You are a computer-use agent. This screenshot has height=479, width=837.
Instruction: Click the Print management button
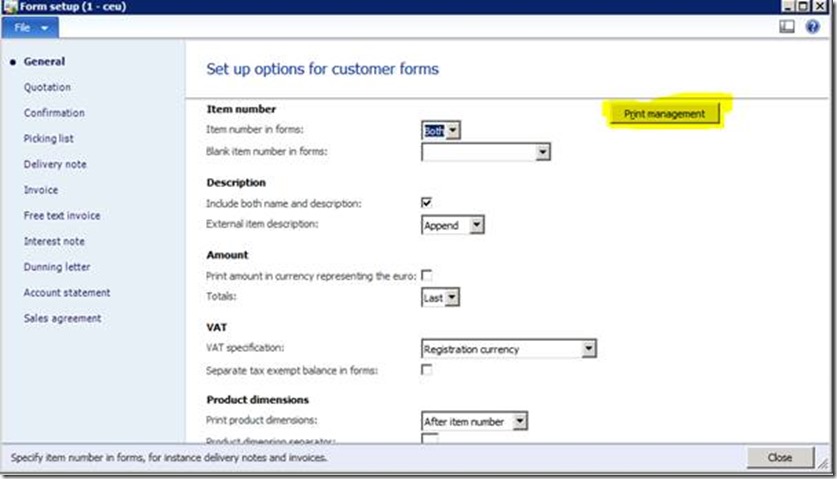pos(664,114)
